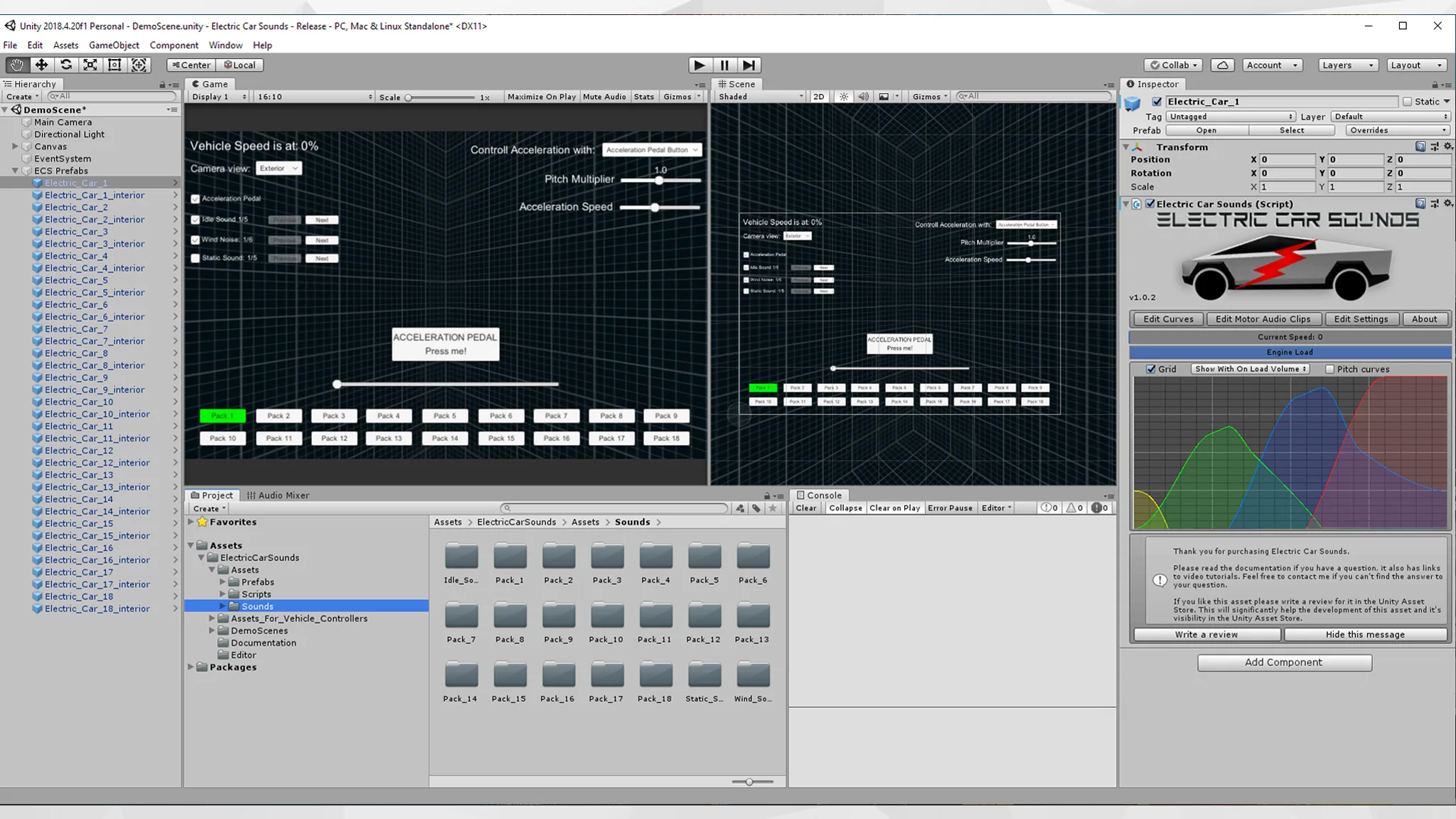Select the Rotate tool icon
This screenshot has width=1456, height=819.
coord(66,65)
